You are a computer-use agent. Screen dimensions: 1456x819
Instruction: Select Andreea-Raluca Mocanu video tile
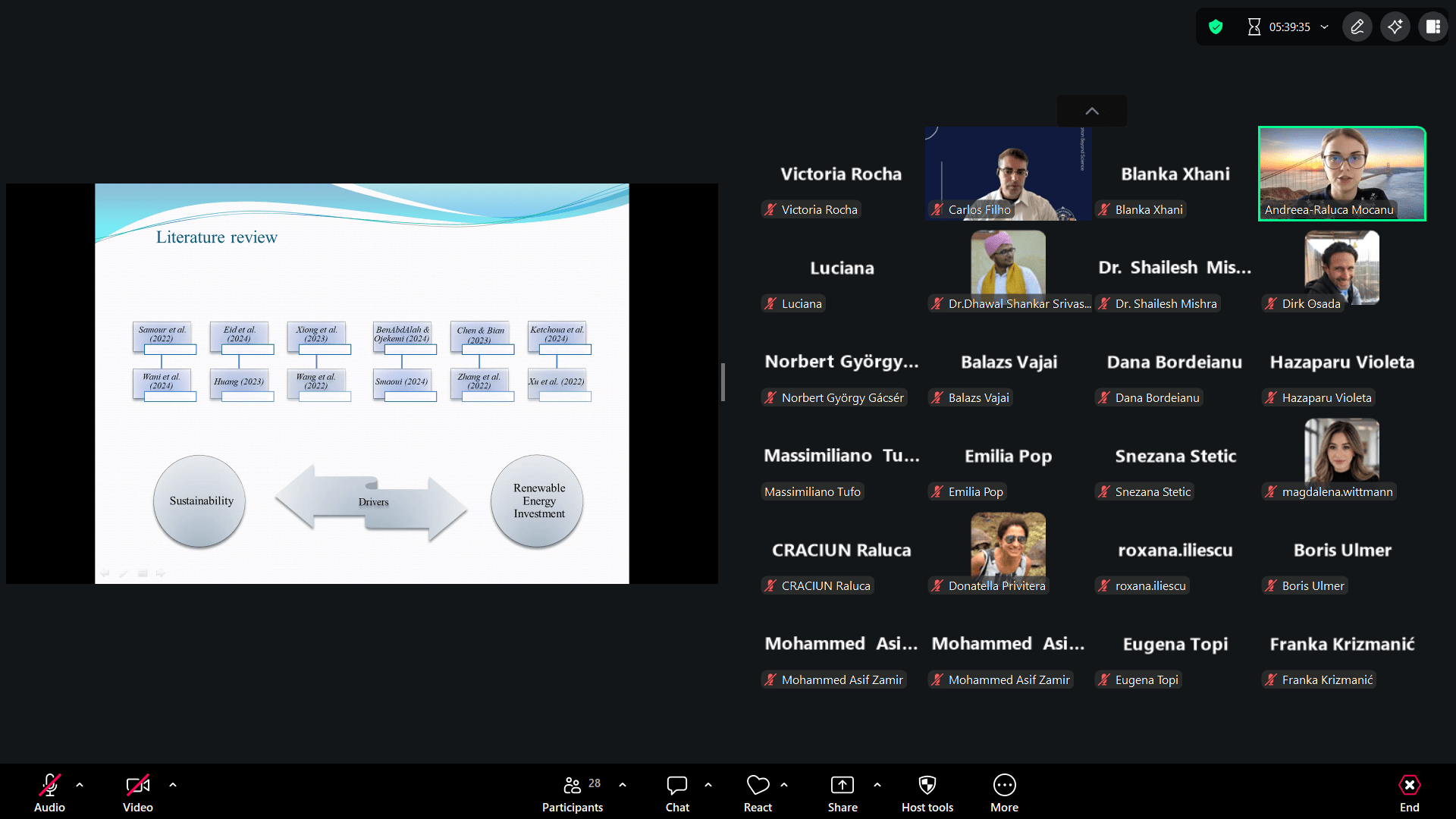1341,174
